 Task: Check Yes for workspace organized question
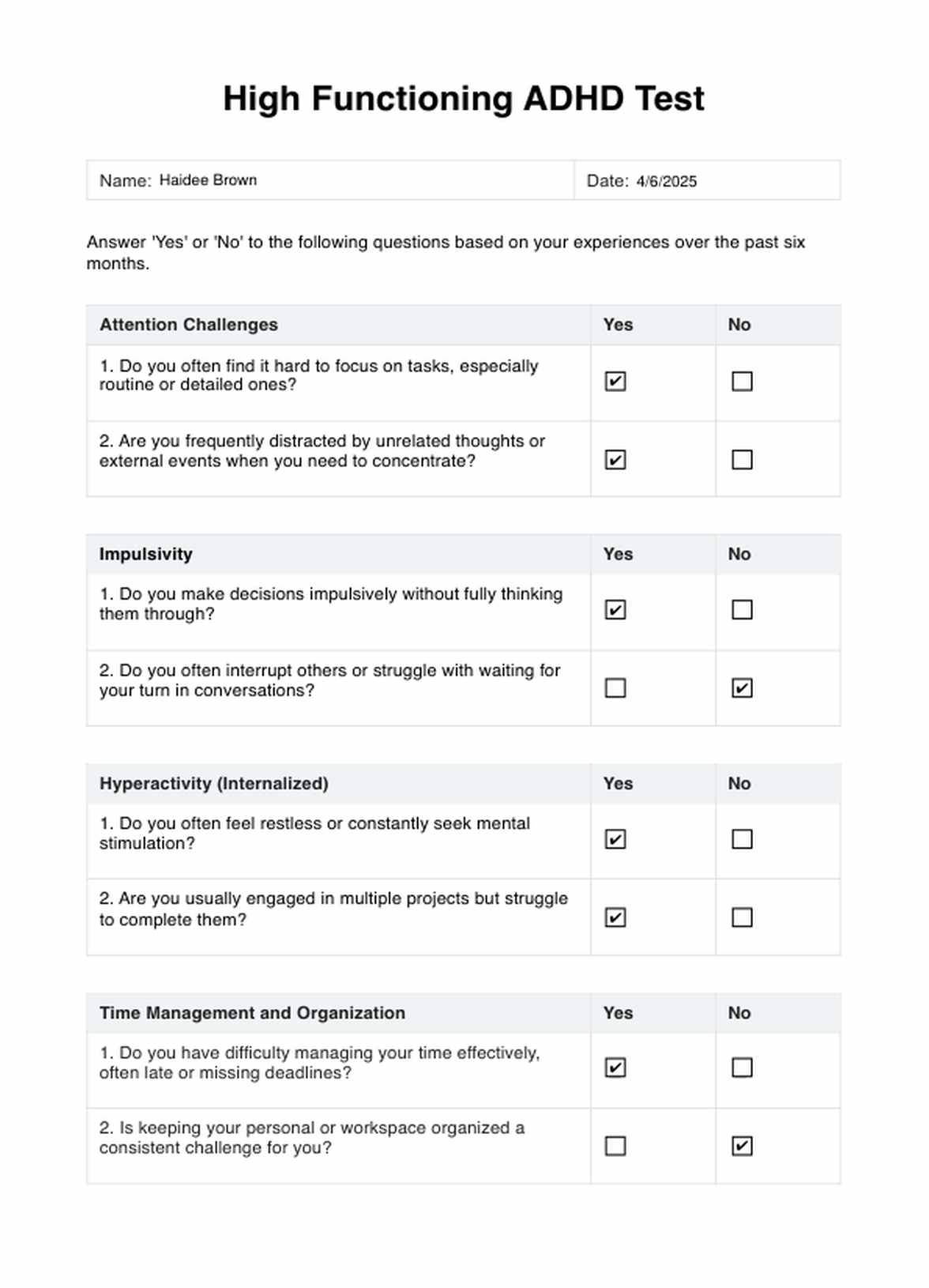pos(615,1147)
